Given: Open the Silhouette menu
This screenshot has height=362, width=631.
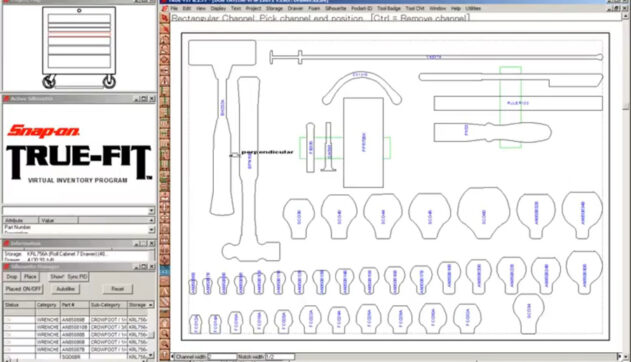Looking at the screenshot, I should coord(336,8).
